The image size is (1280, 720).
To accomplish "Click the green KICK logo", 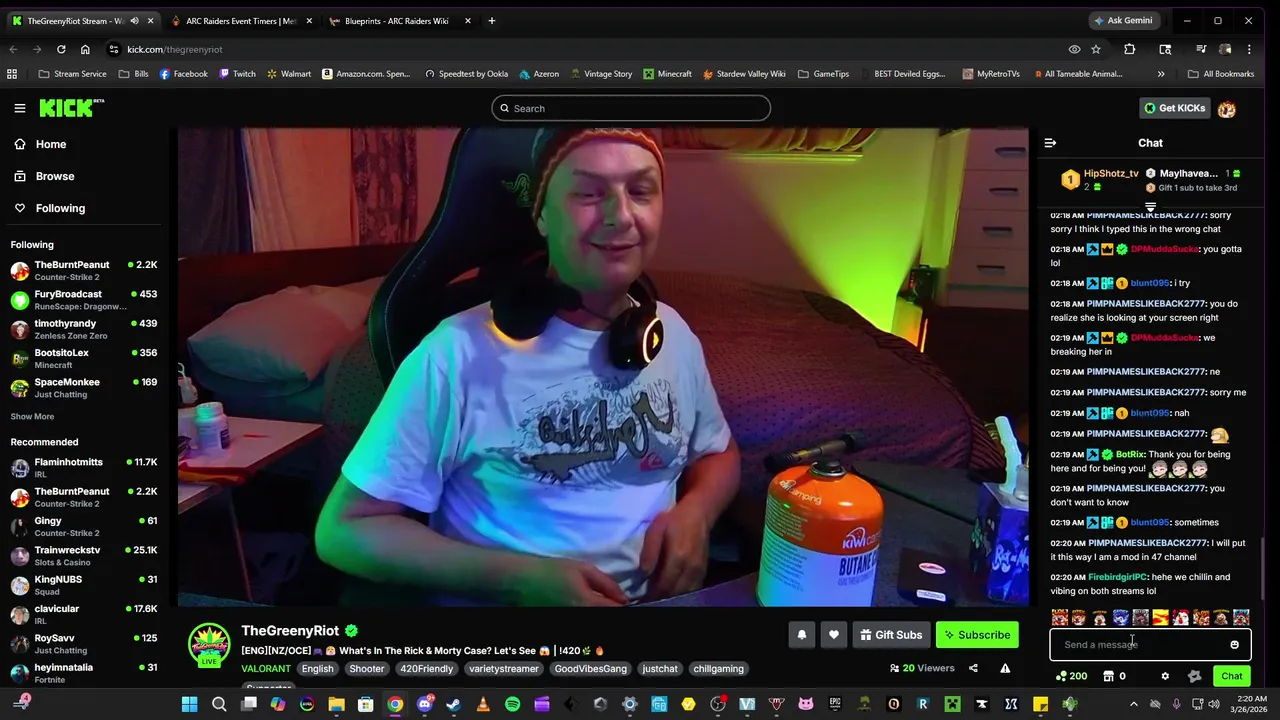I will tap(71, 108).
